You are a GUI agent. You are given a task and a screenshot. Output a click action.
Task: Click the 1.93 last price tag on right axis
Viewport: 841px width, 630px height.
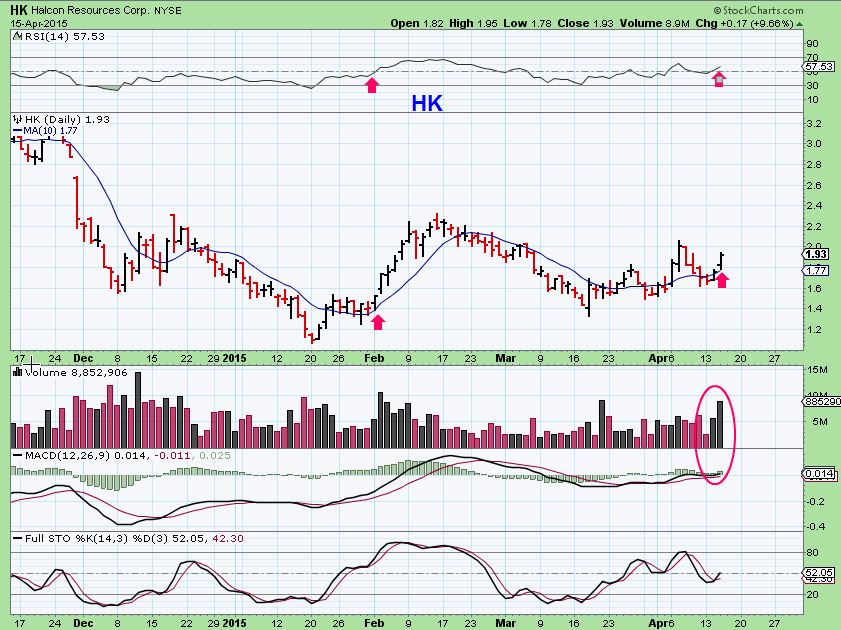click(816, 254)
